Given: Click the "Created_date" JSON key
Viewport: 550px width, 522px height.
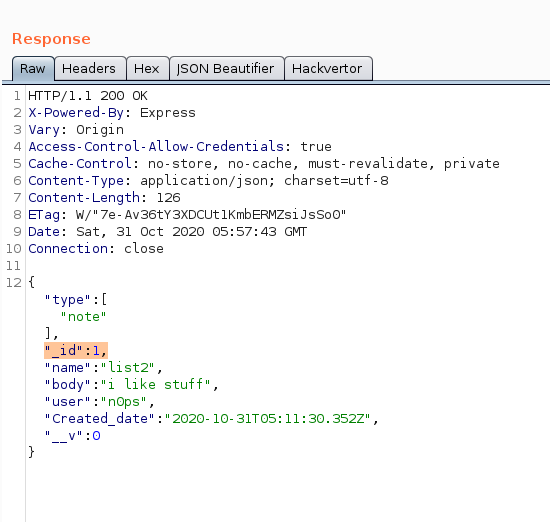Looking at the screenshot, I should point(100,419).
